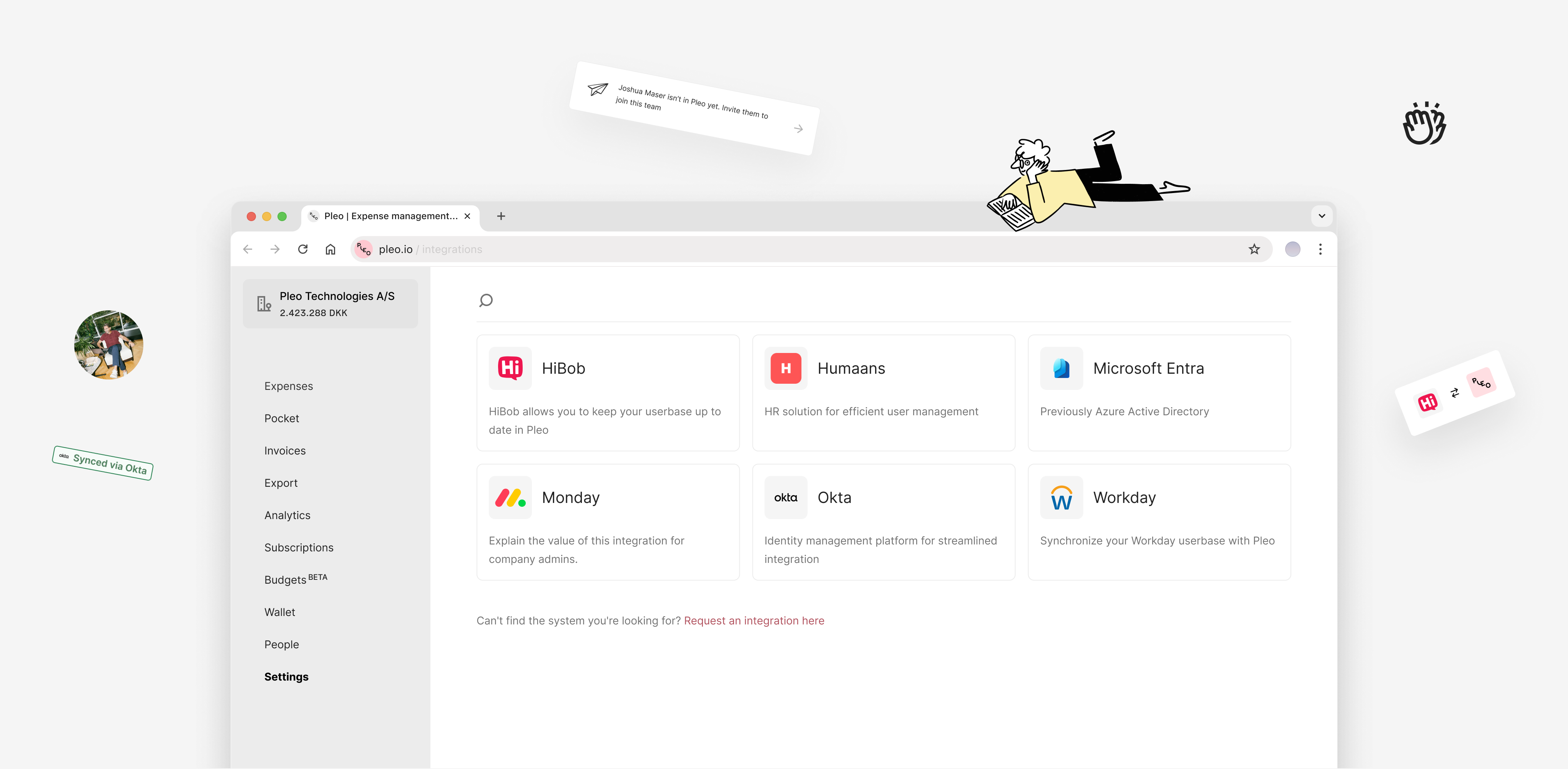Screen dimensions: 1568x769
Task: Open Subscriptions in the sidebar
Action: click(x=299, y=548)
